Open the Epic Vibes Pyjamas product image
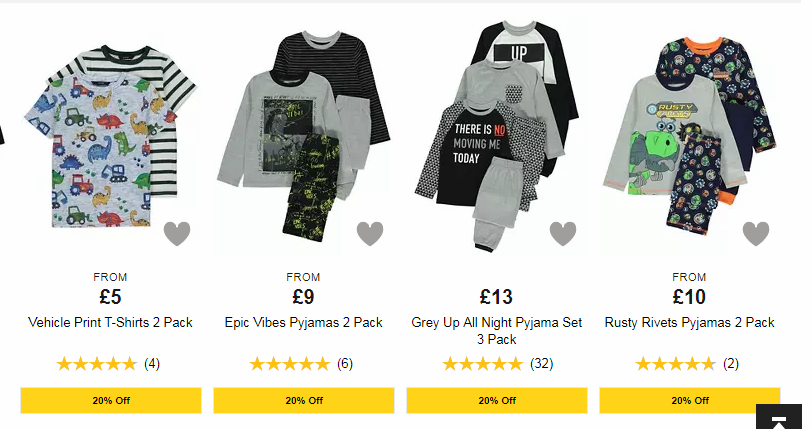812x429 pixels. coord(303,136)
